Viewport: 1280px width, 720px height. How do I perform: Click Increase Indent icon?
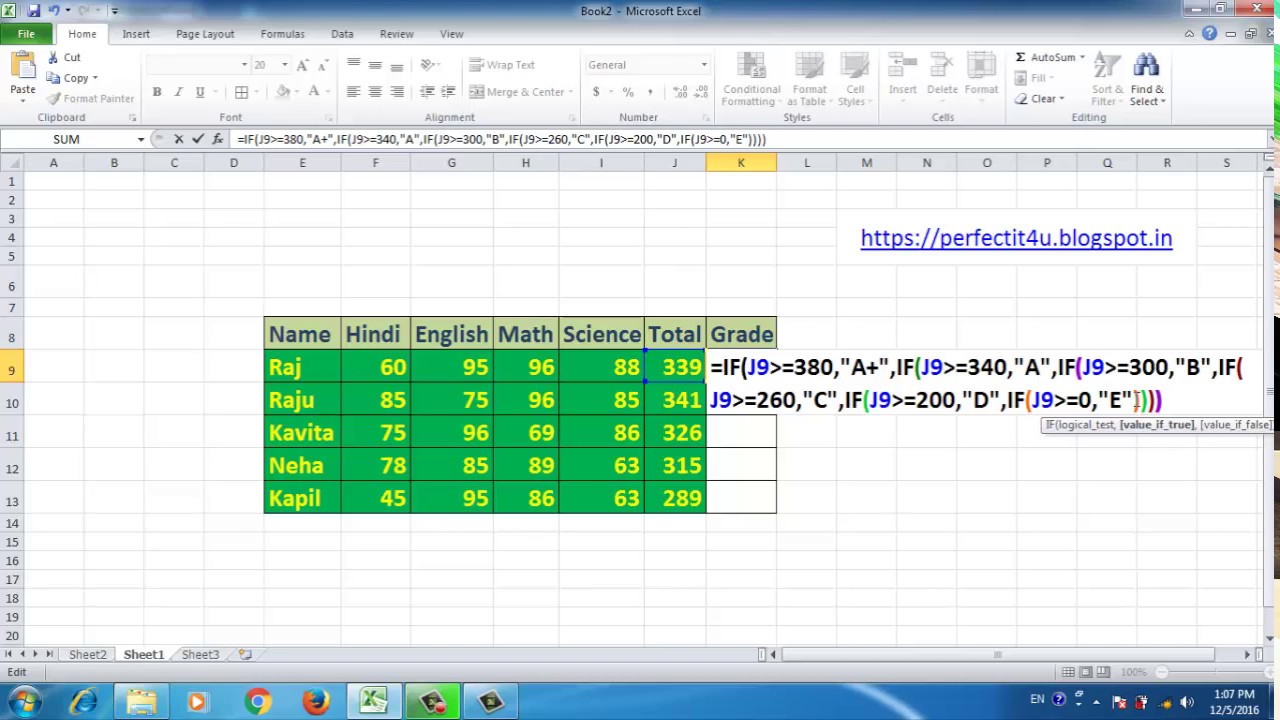pos(448,92)
